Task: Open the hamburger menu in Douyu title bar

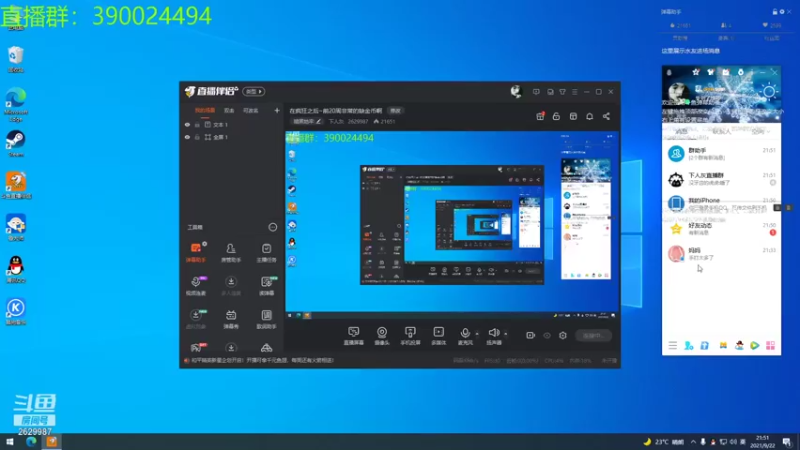Action: [574, 92]
